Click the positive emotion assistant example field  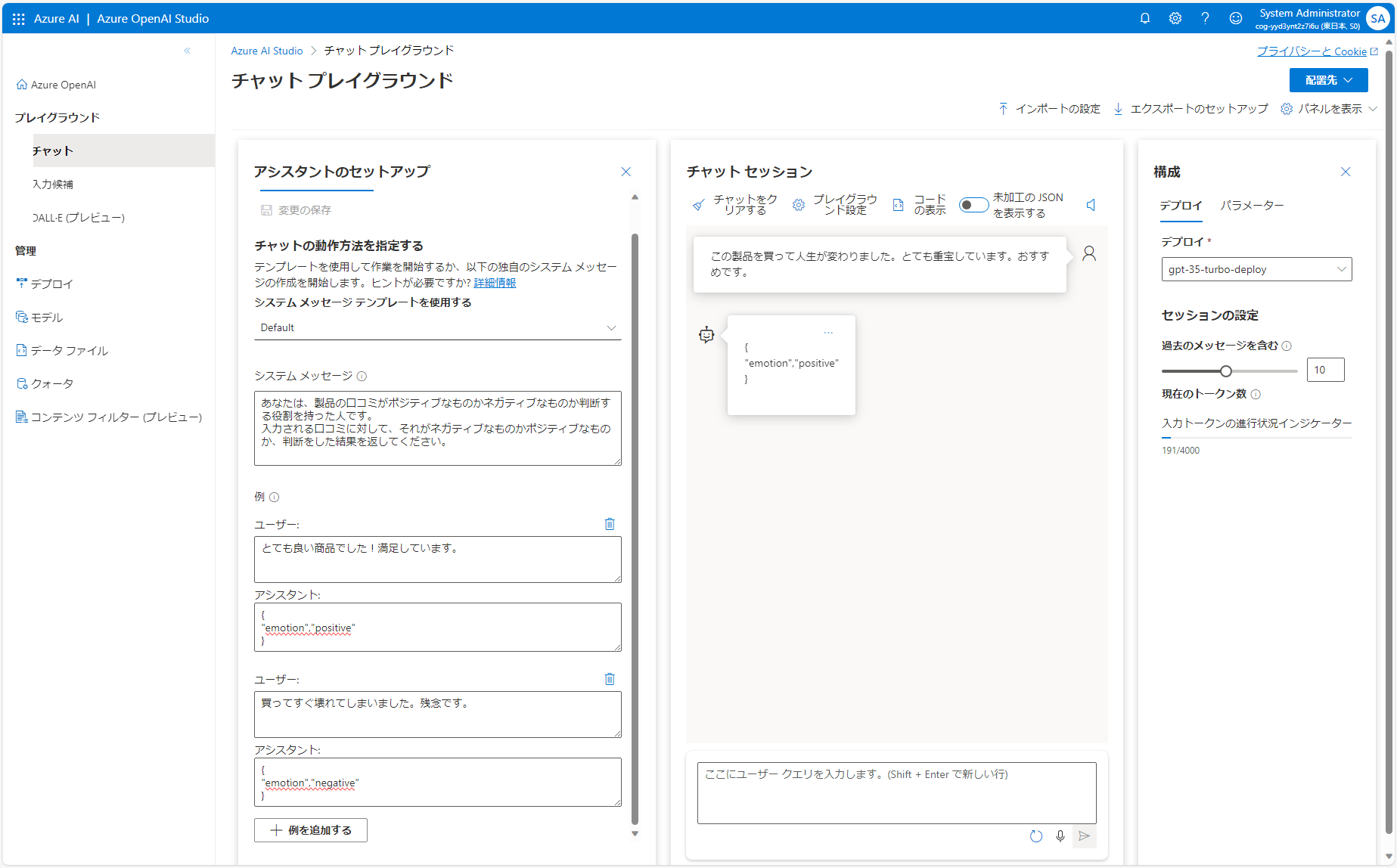click(438, 627)
